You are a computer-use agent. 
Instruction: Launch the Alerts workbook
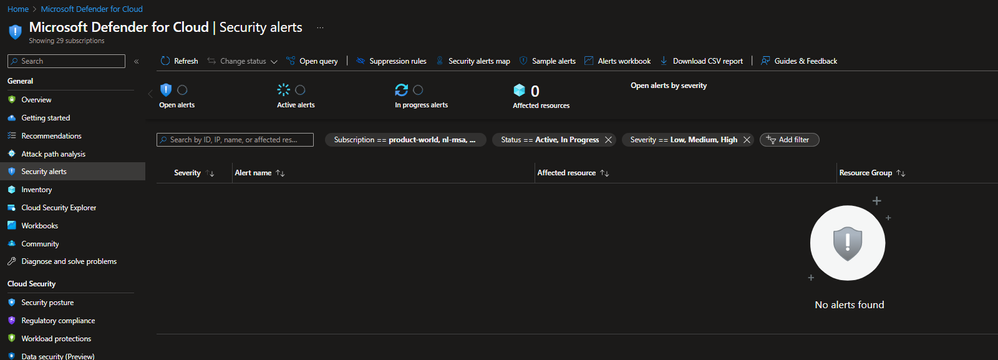617,61
